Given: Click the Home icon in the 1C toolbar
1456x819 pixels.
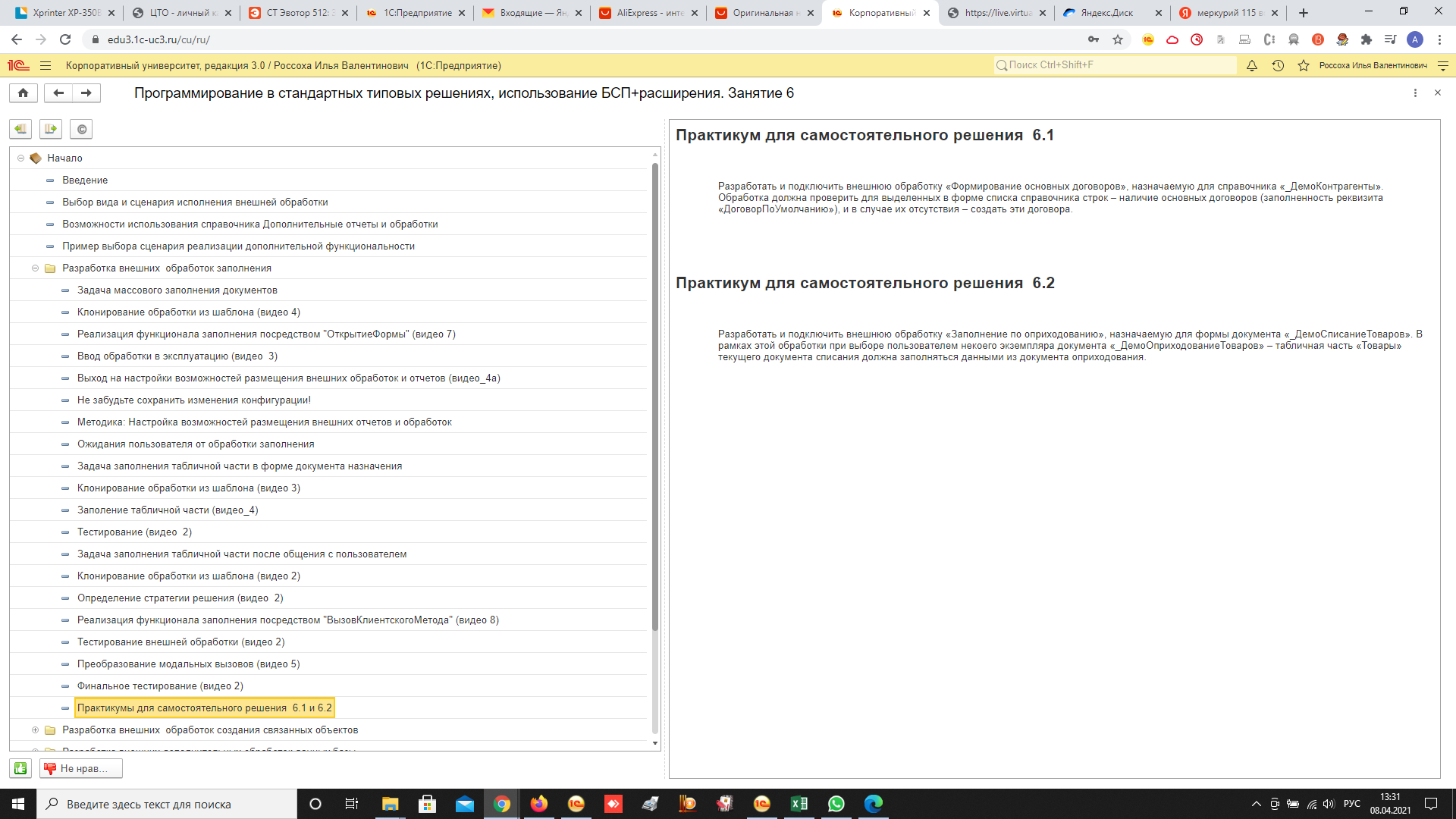Looking at the screenshot, I should [x=23, y=93].
